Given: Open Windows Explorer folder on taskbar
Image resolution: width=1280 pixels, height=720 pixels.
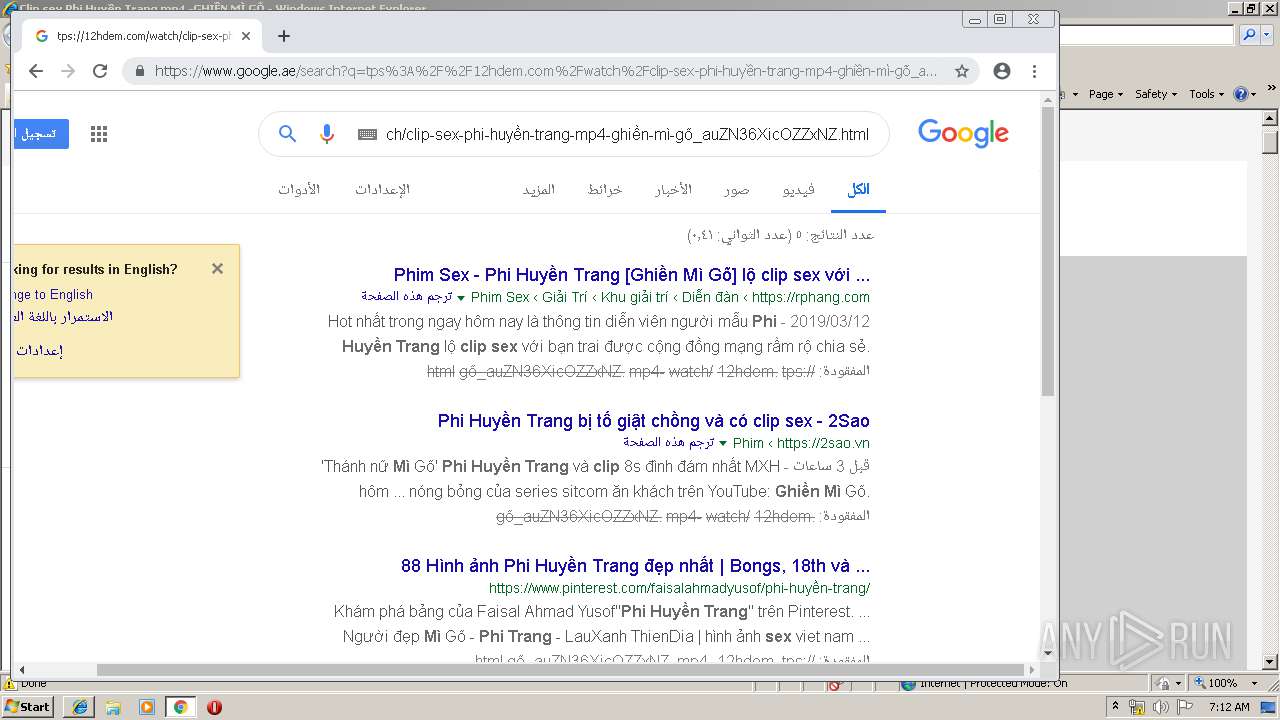Looking at the screenshot, I should point(113,707).
